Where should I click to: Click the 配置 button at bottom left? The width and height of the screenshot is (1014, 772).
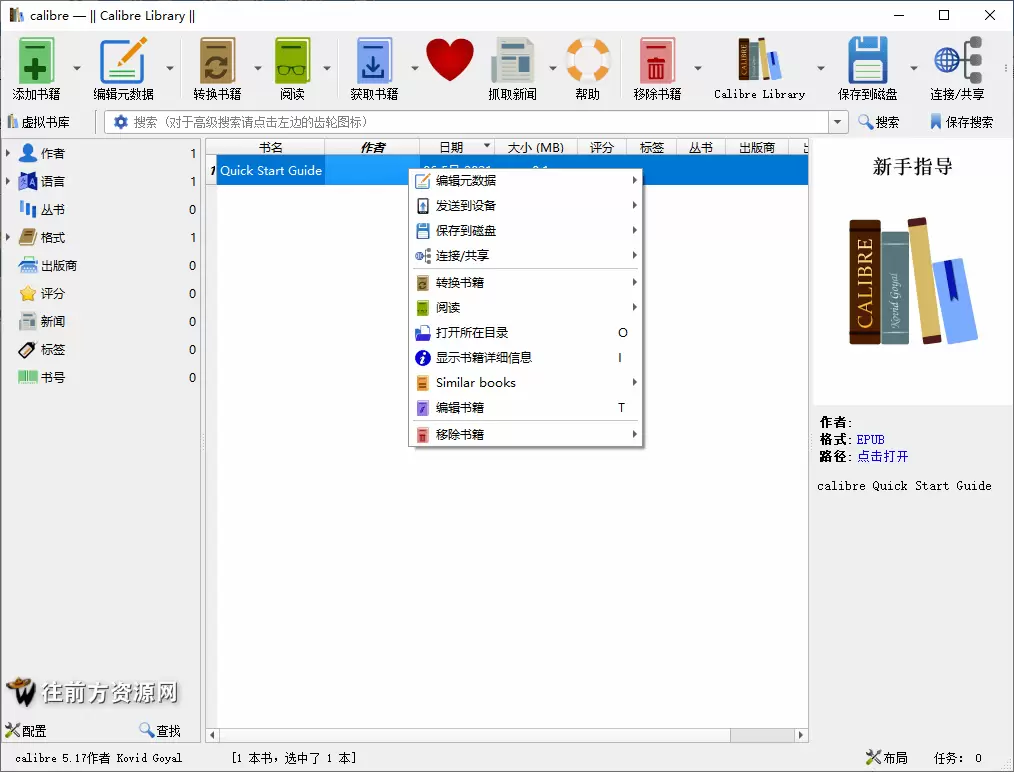(26, 731)
